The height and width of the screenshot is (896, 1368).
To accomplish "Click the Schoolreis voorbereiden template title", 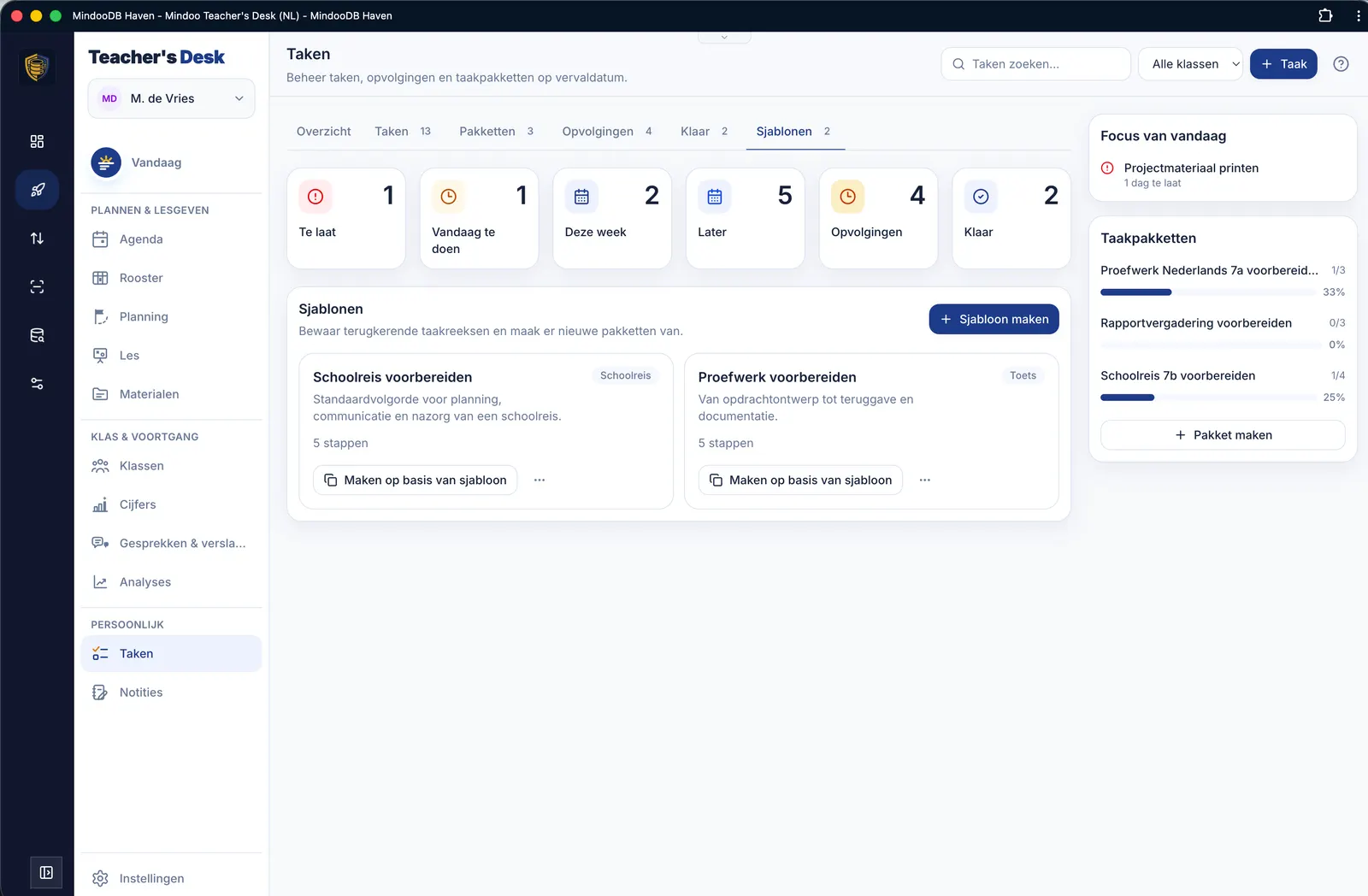I will click(x=392, y=378).
